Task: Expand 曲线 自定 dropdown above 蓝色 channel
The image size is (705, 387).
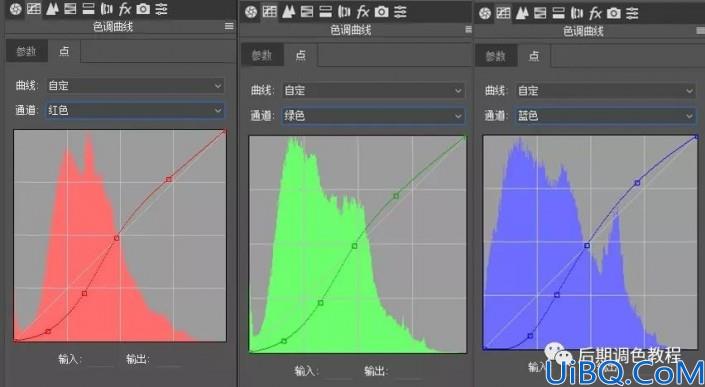Action: [x=605, y=91]
